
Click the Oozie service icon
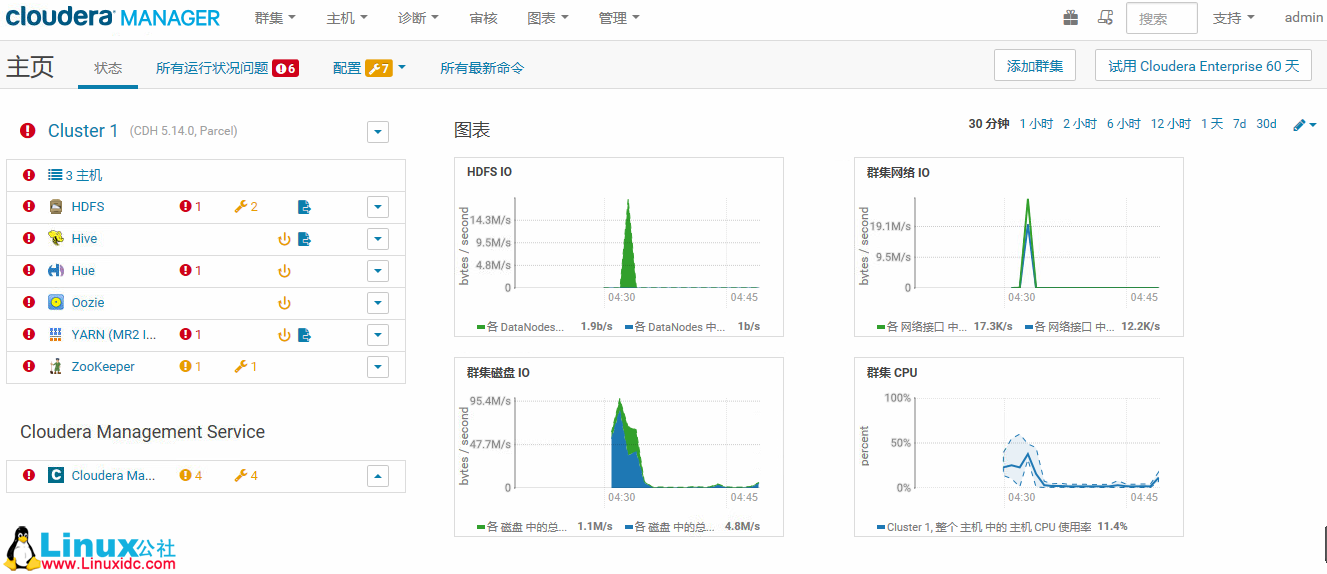click(56, 303)
